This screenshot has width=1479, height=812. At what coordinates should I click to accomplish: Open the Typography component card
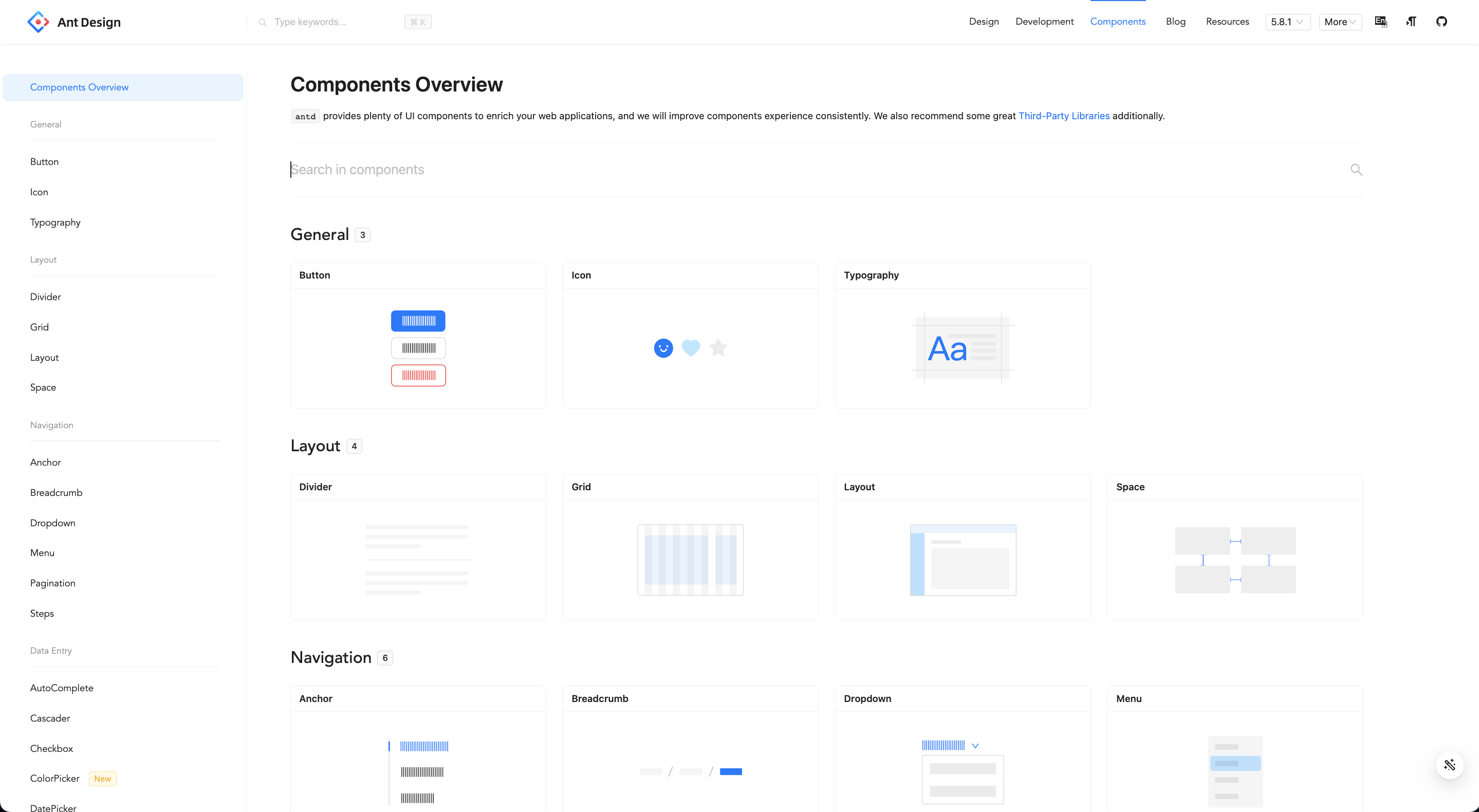pos(963,336)
